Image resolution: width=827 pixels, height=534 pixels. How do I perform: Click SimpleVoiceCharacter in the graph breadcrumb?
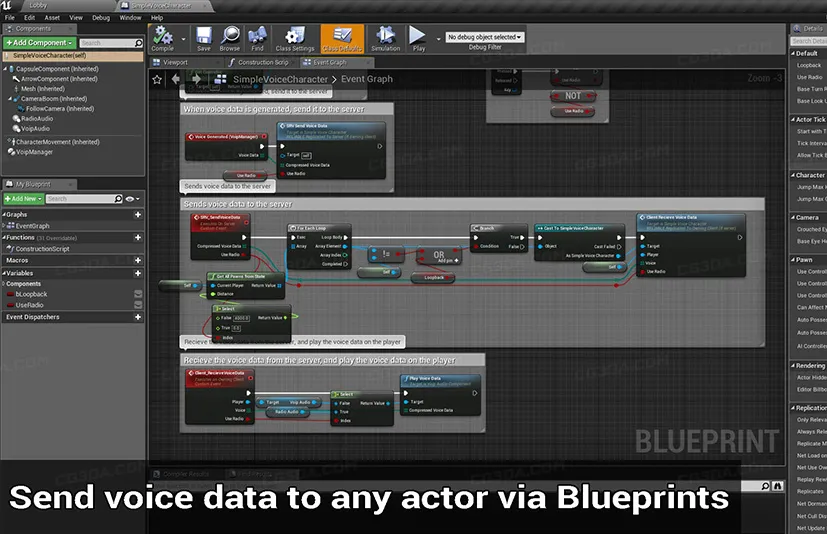(x=280, y=79)
